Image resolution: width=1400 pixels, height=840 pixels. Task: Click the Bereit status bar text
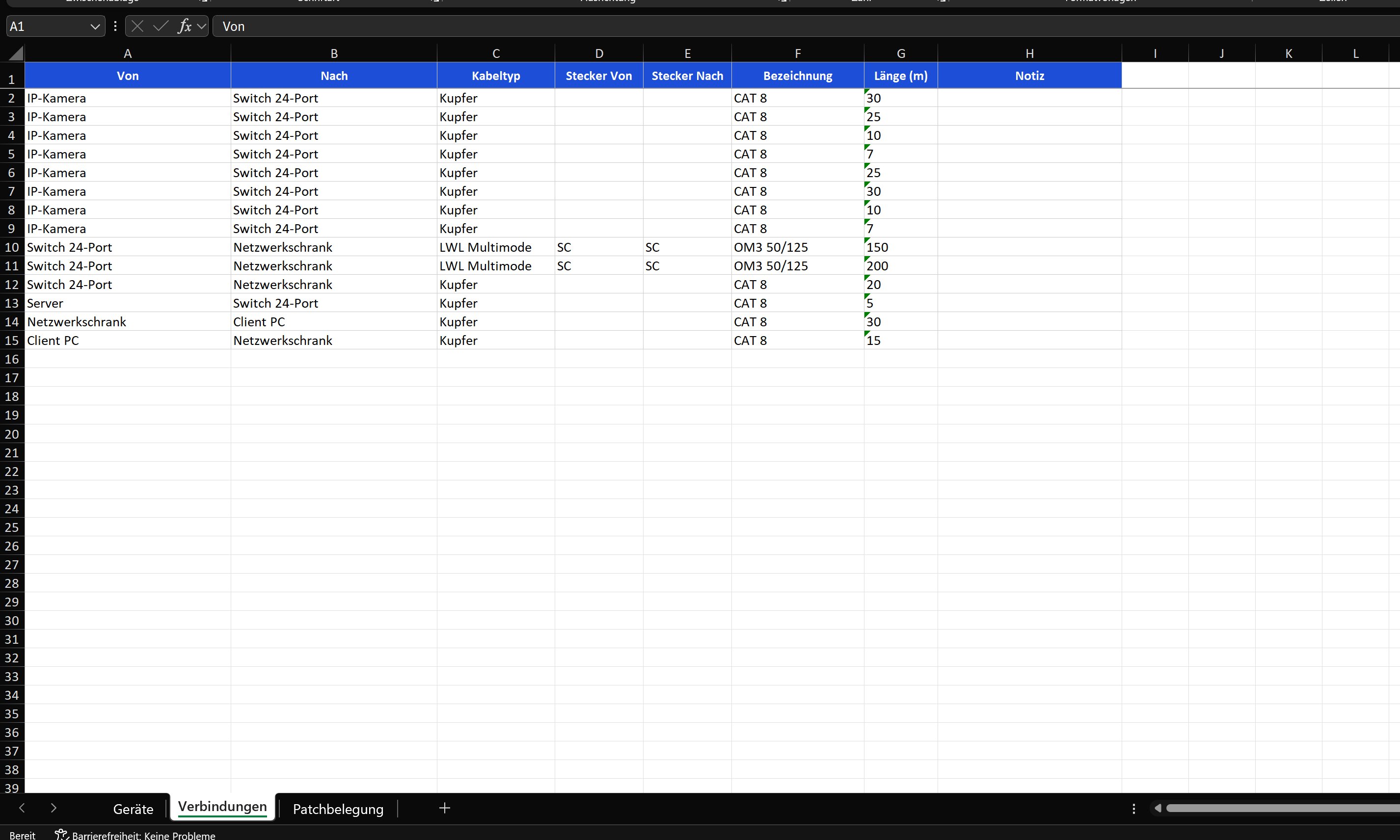[22, 836]
